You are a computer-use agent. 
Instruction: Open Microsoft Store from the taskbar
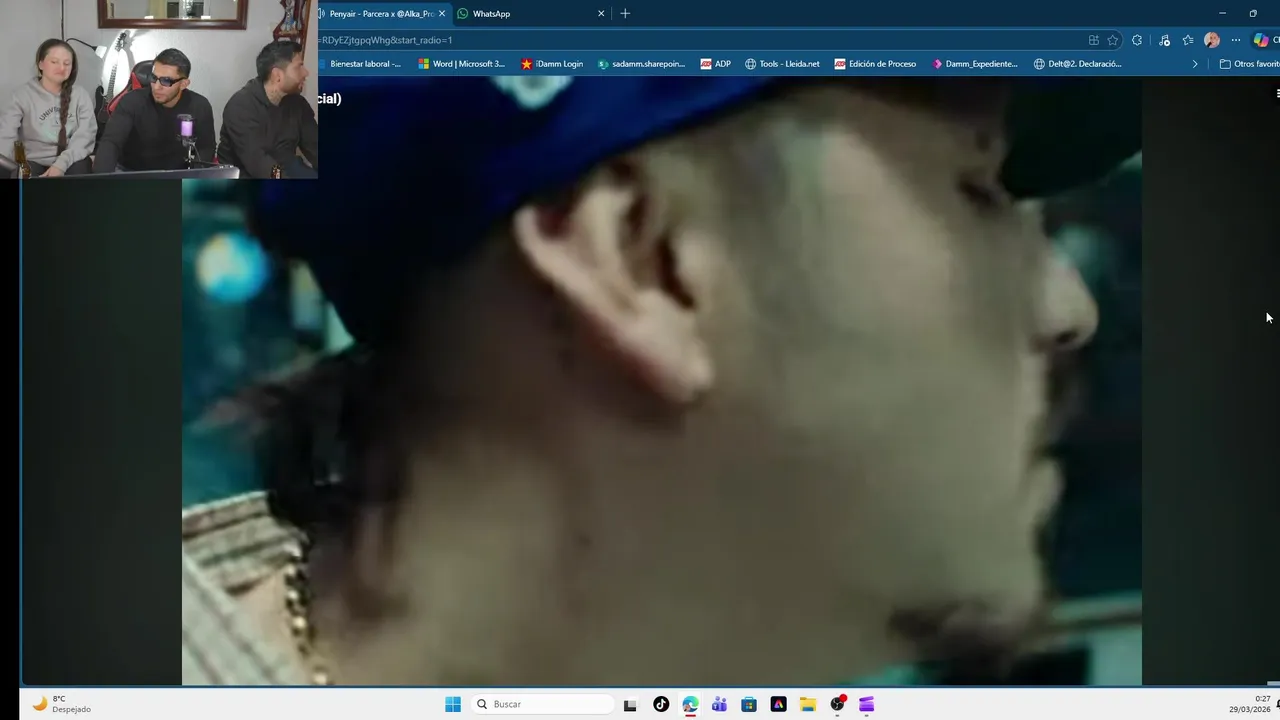[x=749, y=704]
